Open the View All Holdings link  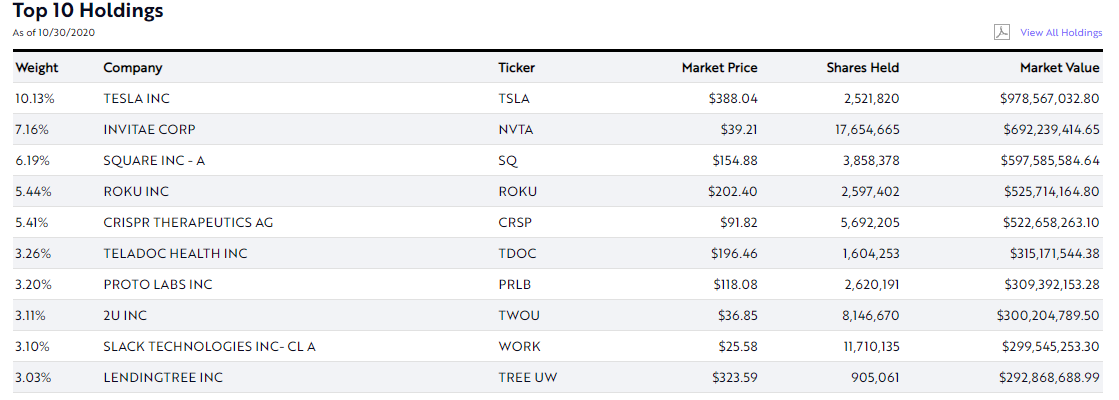[x=1060, y=33]
